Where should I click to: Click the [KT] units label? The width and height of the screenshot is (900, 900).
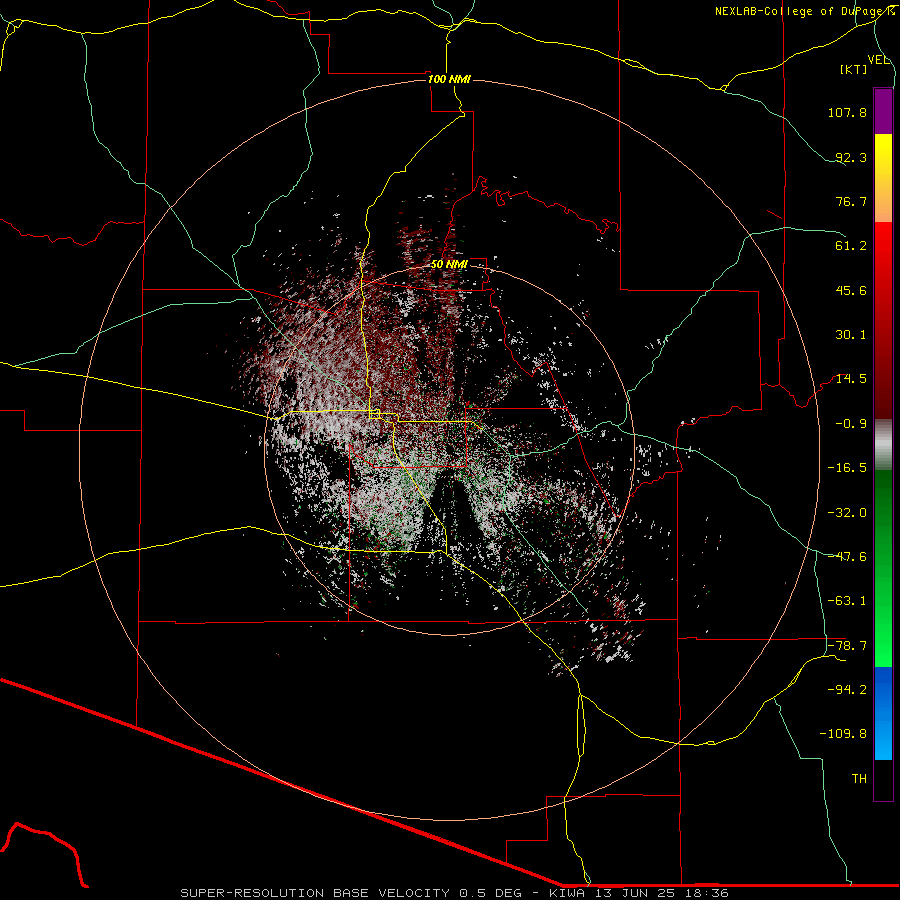(854, 69)
